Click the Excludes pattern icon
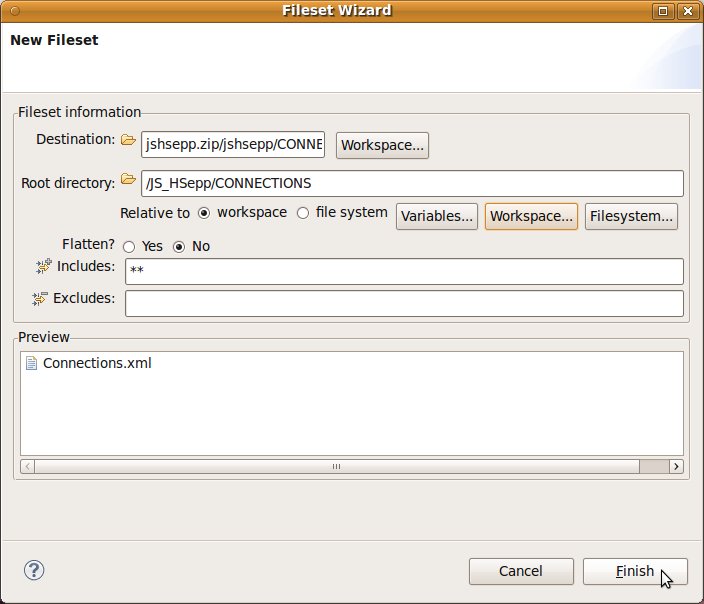 [40, 298]
